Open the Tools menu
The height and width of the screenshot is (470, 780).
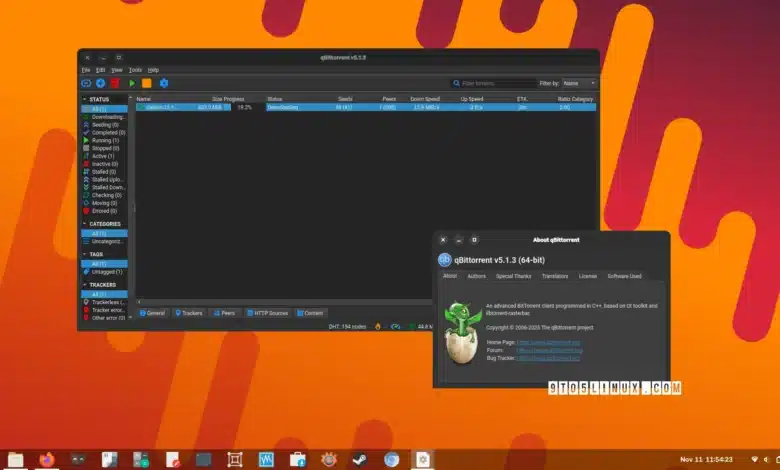click(135, 70)
